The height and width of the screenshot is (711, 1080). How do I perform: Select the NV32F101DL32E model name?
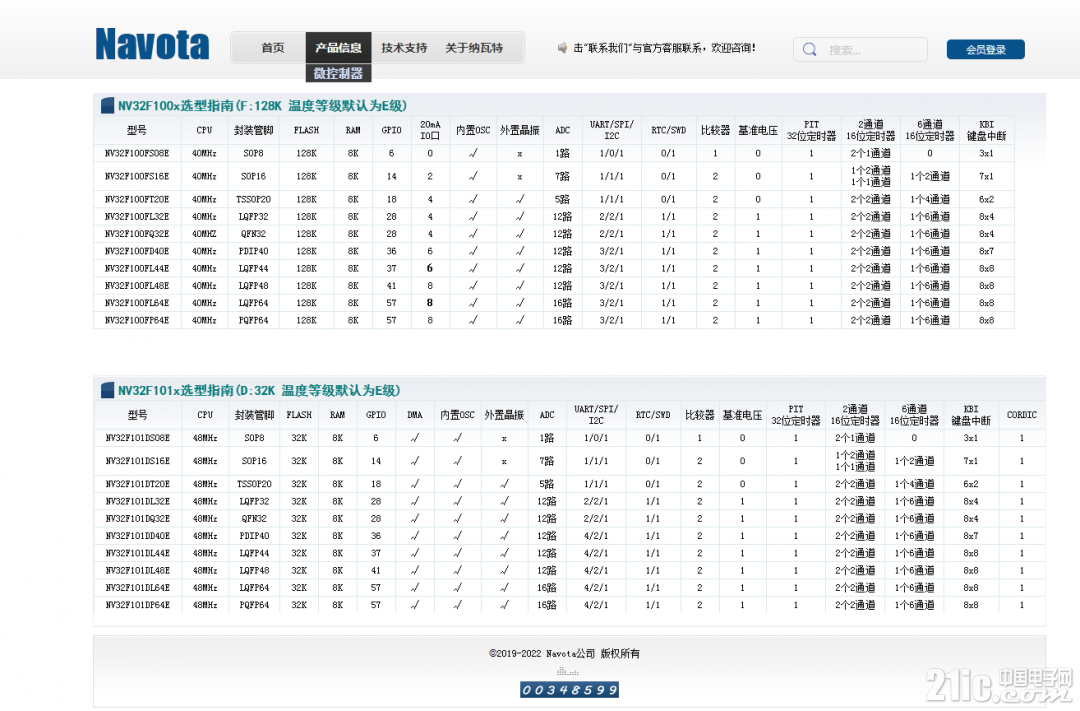coord(138,501)
